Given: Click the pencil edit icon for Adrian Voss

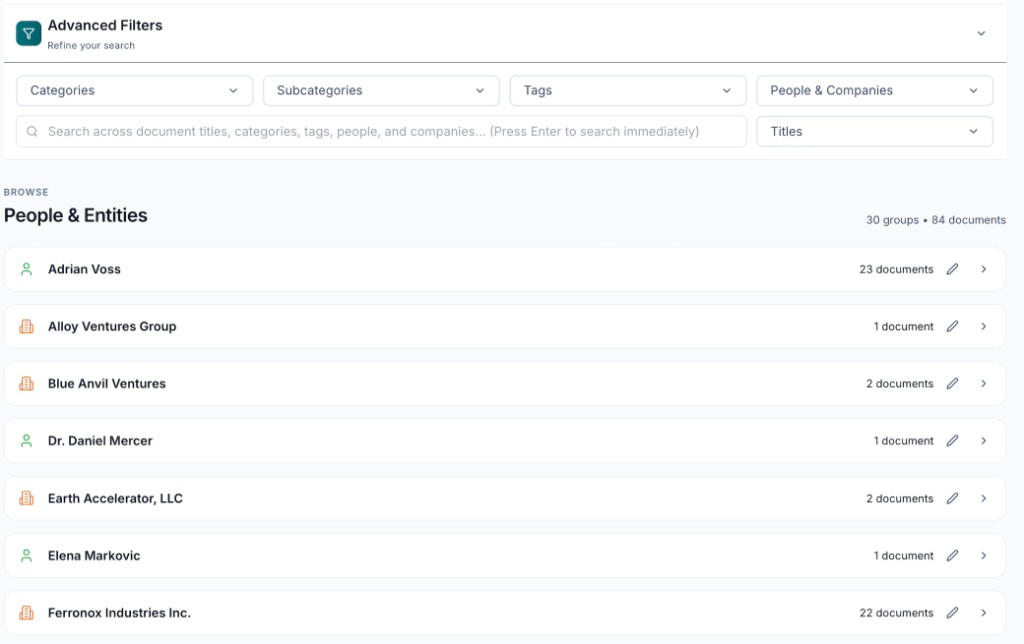Looking at the screenshot, I should pyautogui.click(x=952, y=268).
